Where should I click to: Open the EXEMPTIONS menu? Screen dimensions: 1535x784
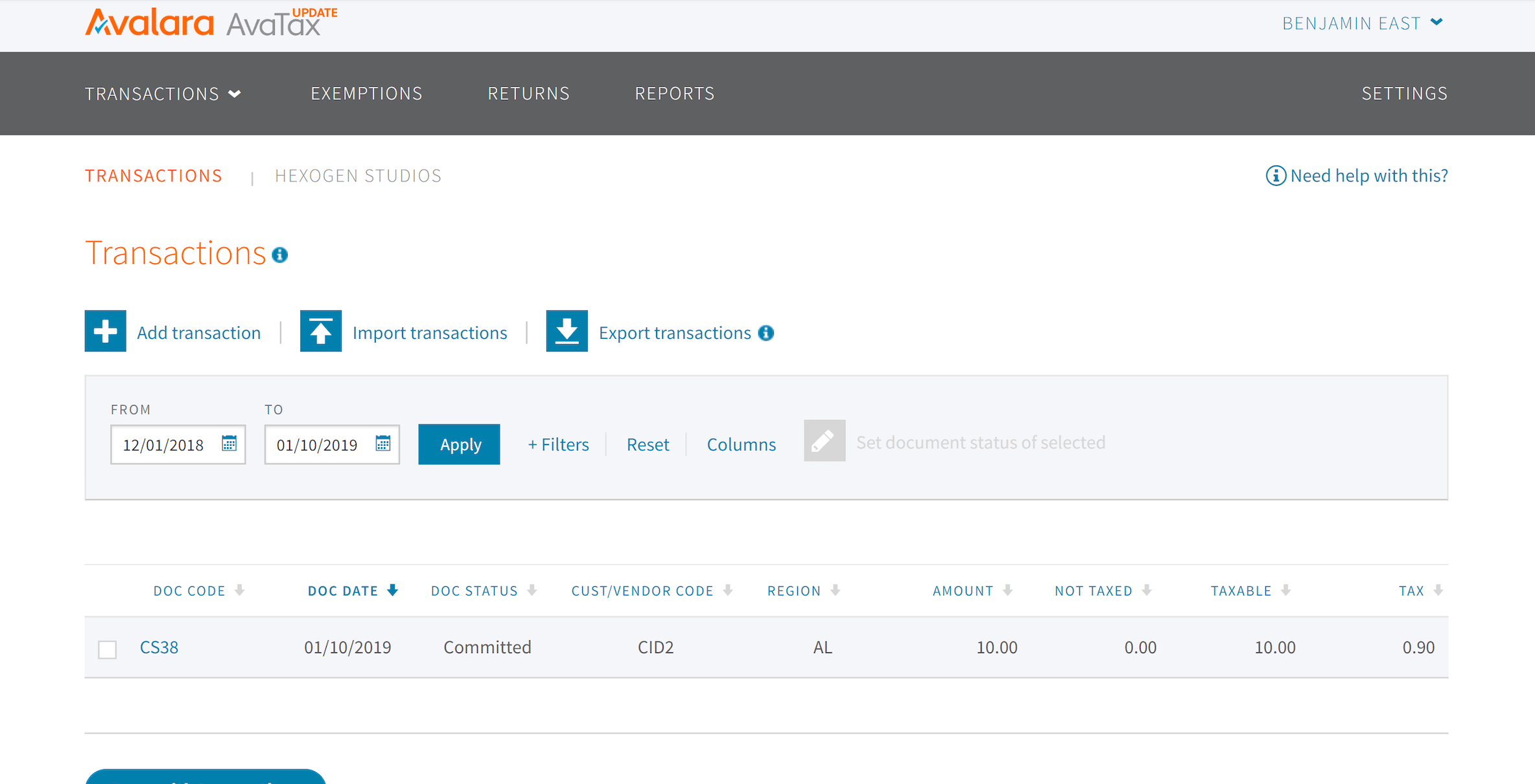point(366,93)
